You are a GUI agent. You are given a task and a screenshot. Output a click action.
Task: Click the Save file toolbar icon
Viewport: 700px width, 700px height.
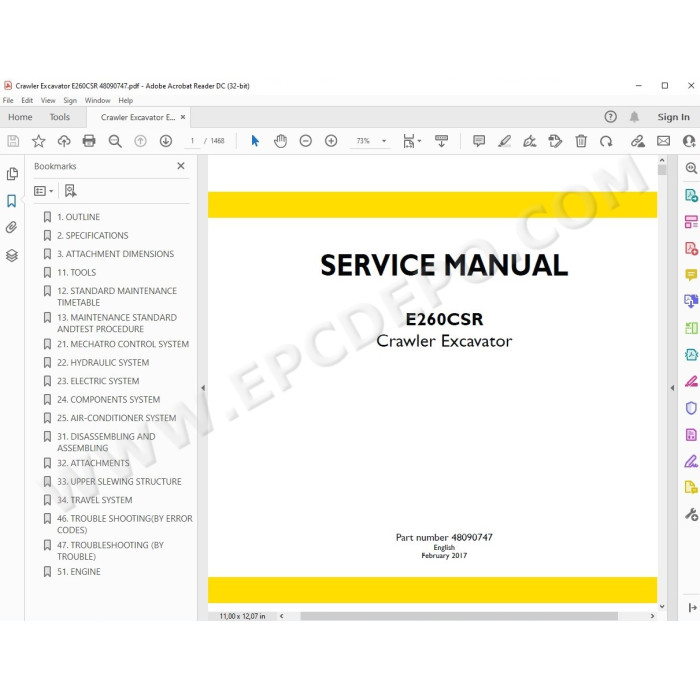point(13,141)
